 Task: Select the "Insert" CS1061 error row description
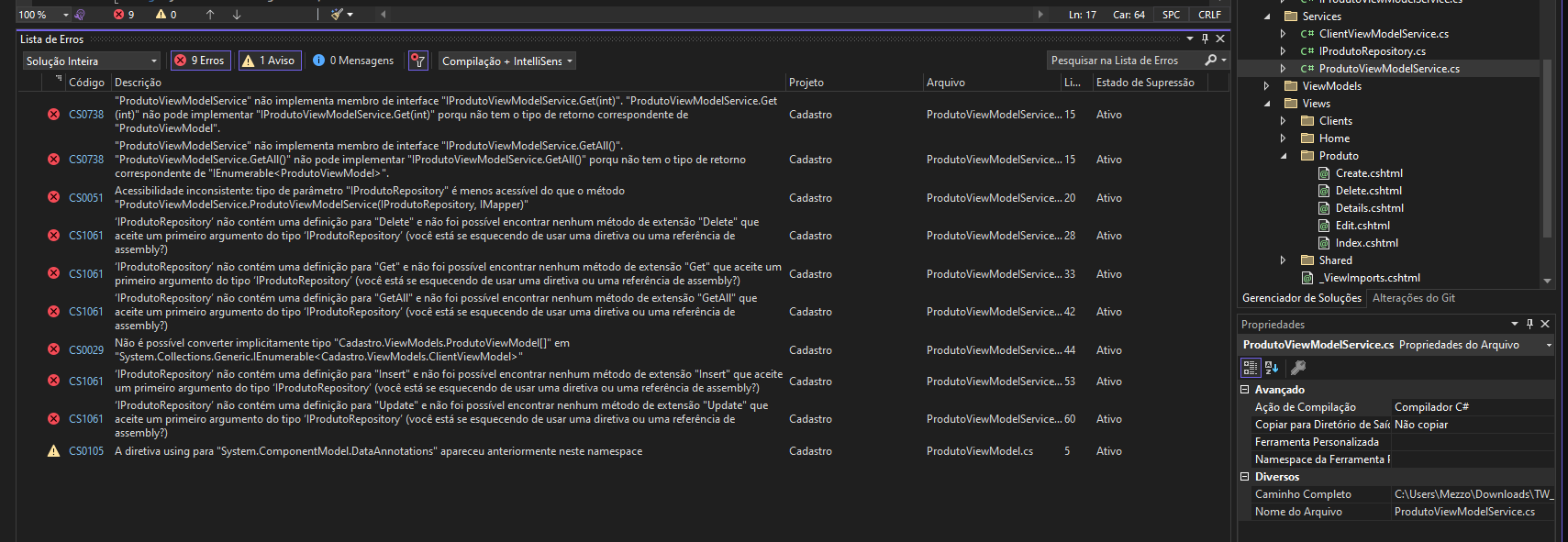click(449, 381)
